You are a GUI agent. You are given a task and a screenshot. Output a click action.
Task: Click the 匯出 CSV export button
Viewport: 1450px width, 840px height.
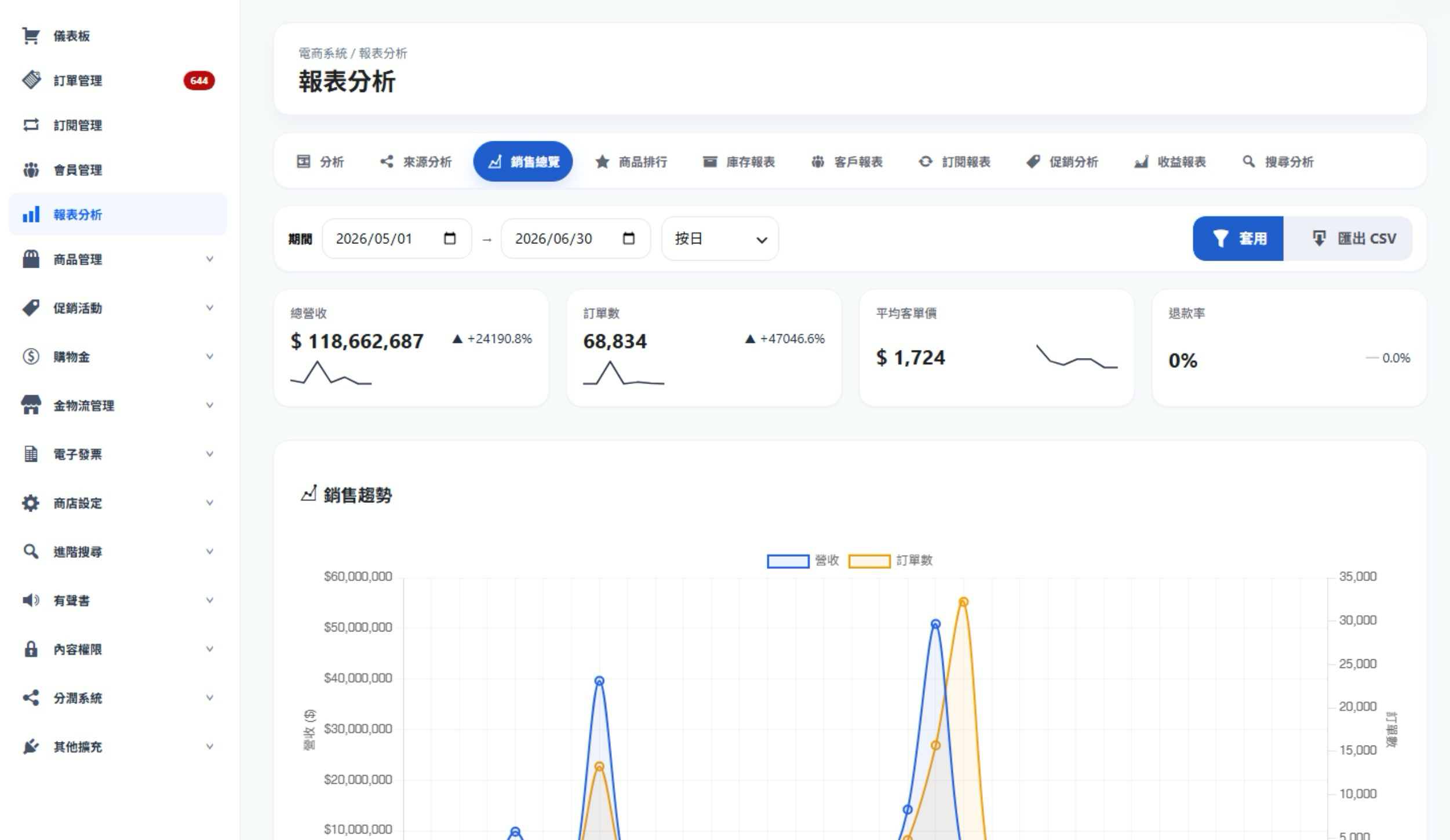pyautogui.click(x=1348, y=239)
